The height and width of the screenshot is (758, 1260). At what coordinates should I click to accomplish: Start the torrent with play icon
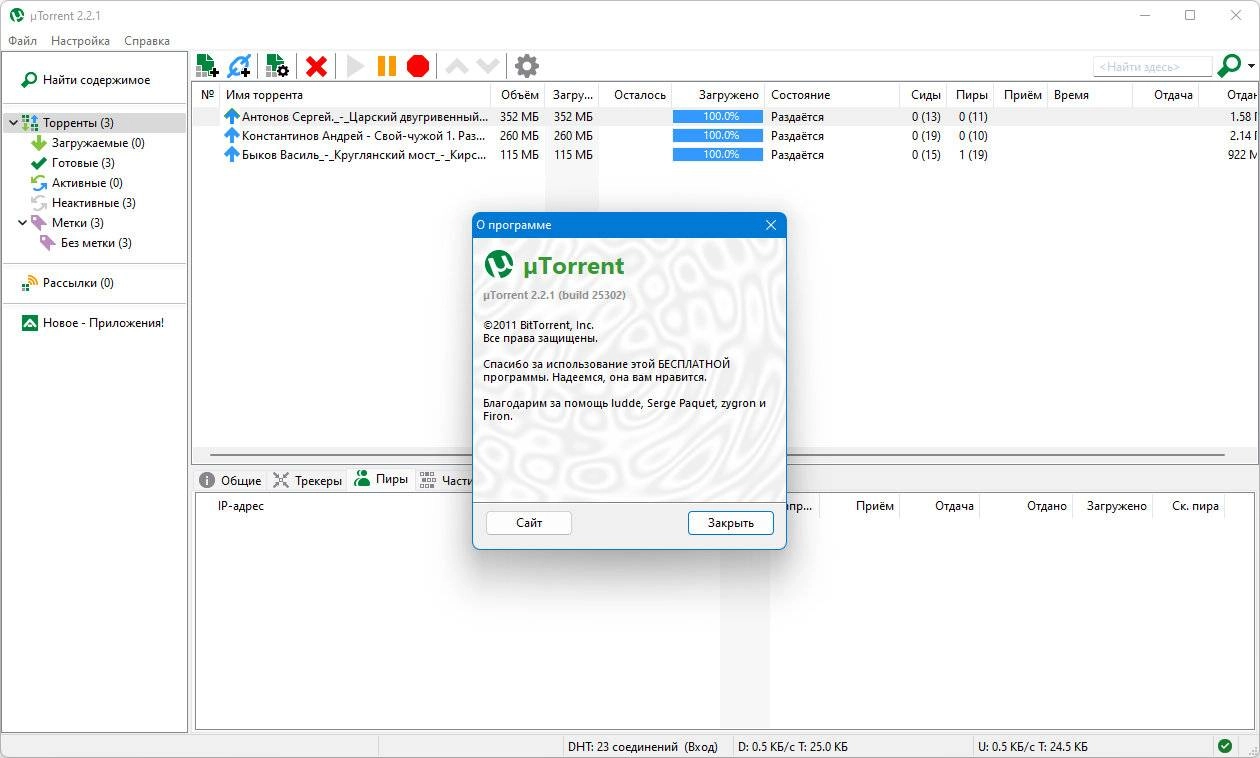coord(355,66)
